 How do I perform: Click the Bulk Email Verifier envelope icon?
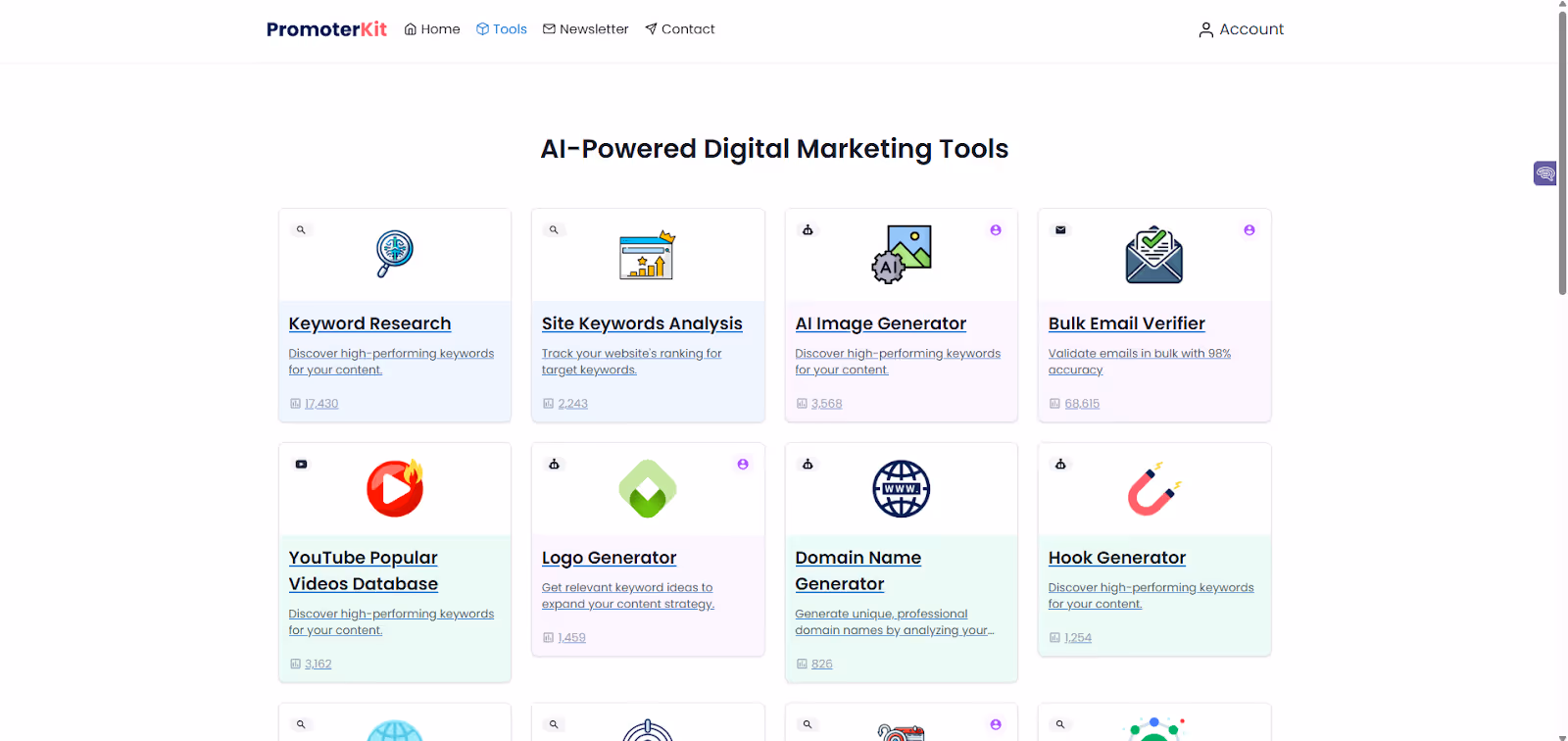click(1154, 255)
